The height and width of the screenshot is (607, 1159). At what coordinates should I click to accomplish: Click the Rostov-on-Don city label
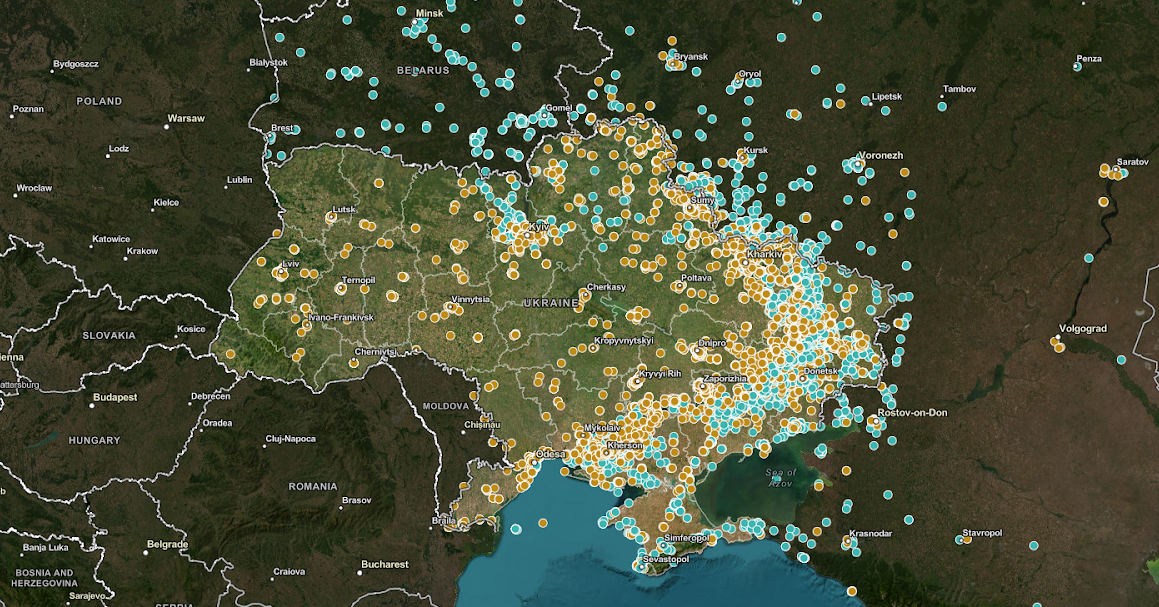[912, 410]
